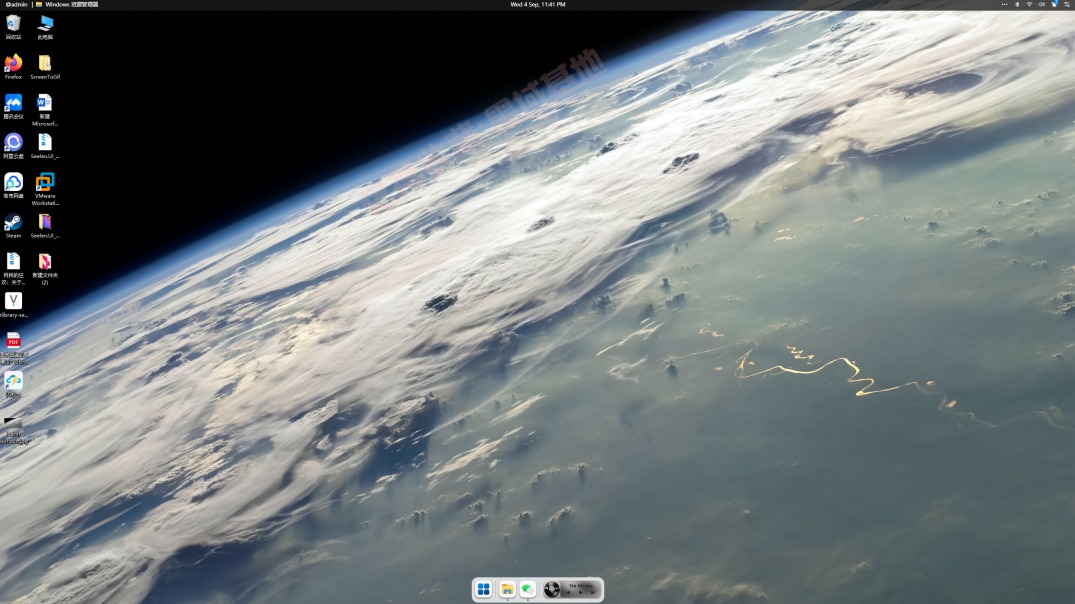Open the zip file below Steam

[x=13, y=268]
